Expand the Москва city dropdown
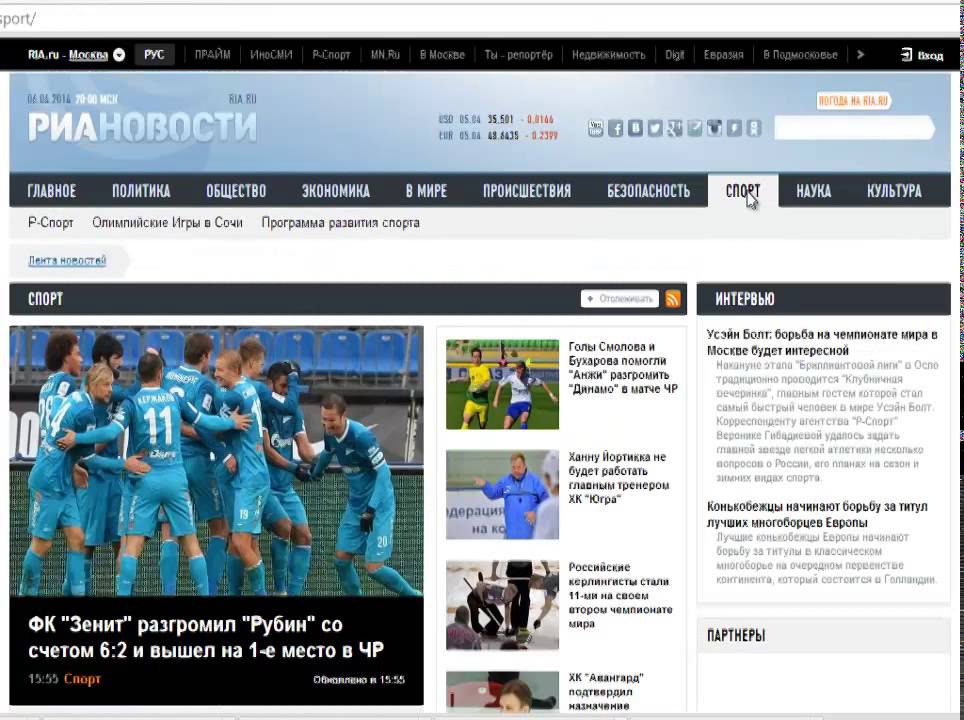The width and height of the screenshot is (964, 720). pos(119,55)
